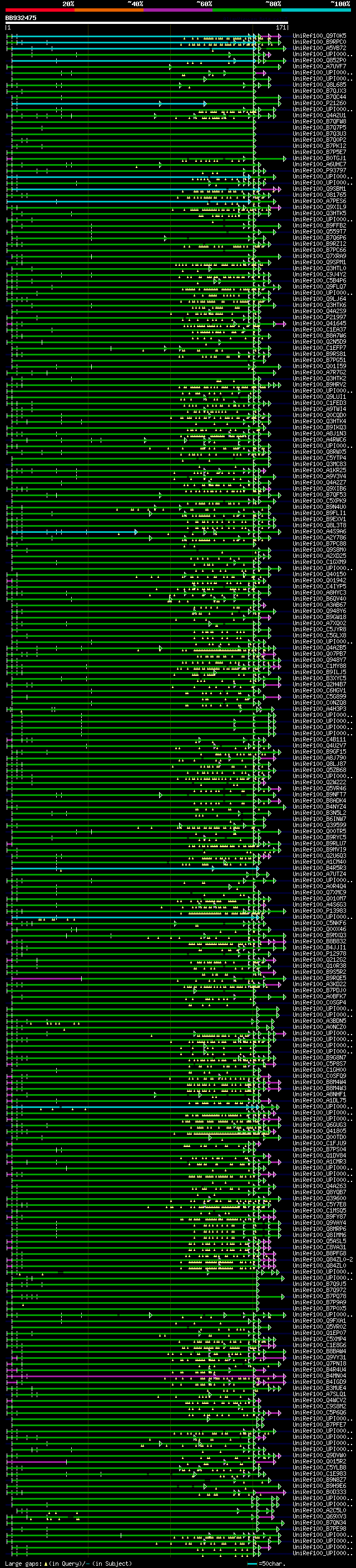Select the UniRef100_C5G899 hit
This screenshot has width=356, height=1568.
pyautogui.click(x=319, y=696)
